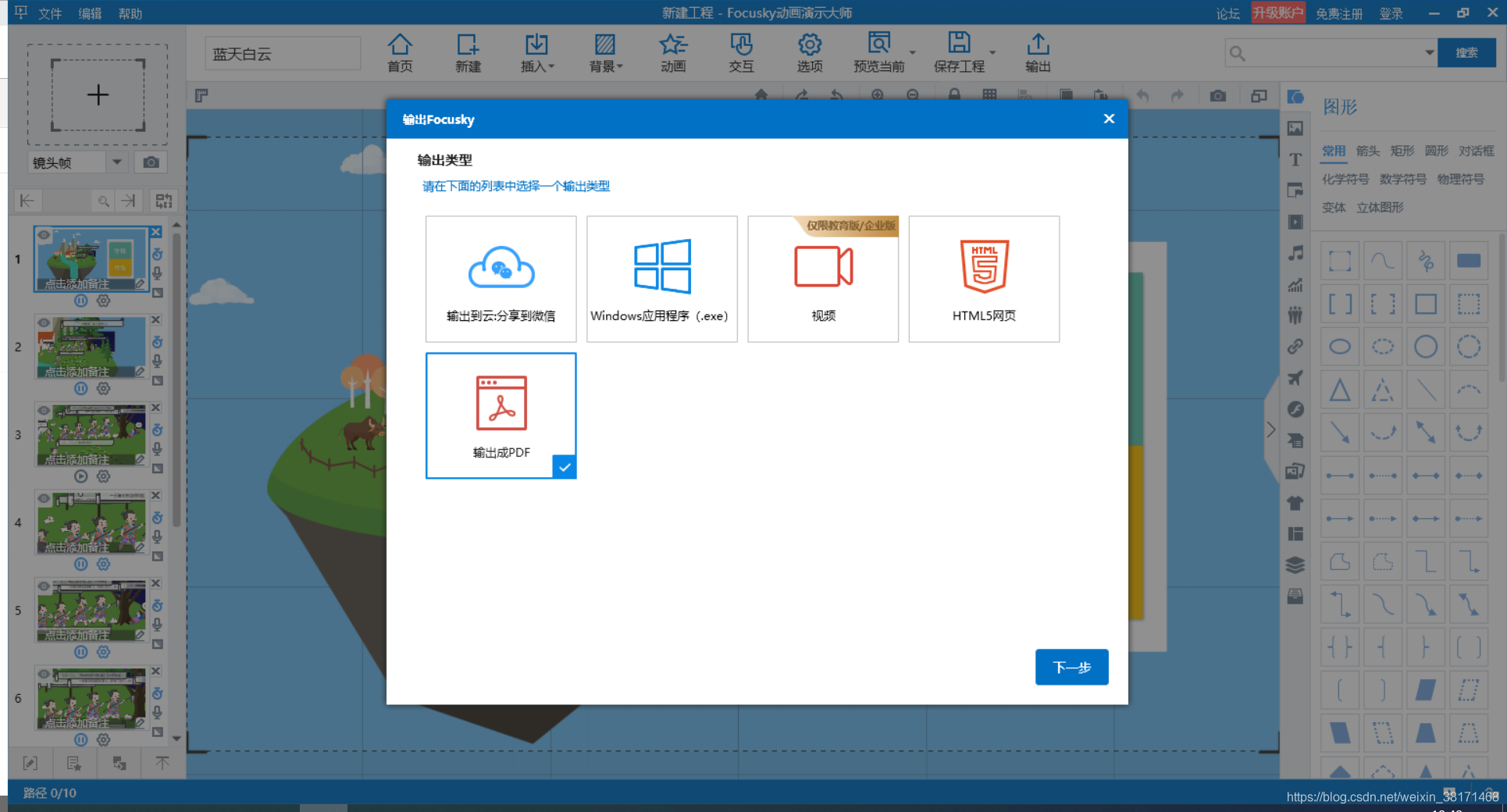This screenshot has width=1507, height=812.
Task: Click 保存工程 save project icon
Action: click(959, 53)
